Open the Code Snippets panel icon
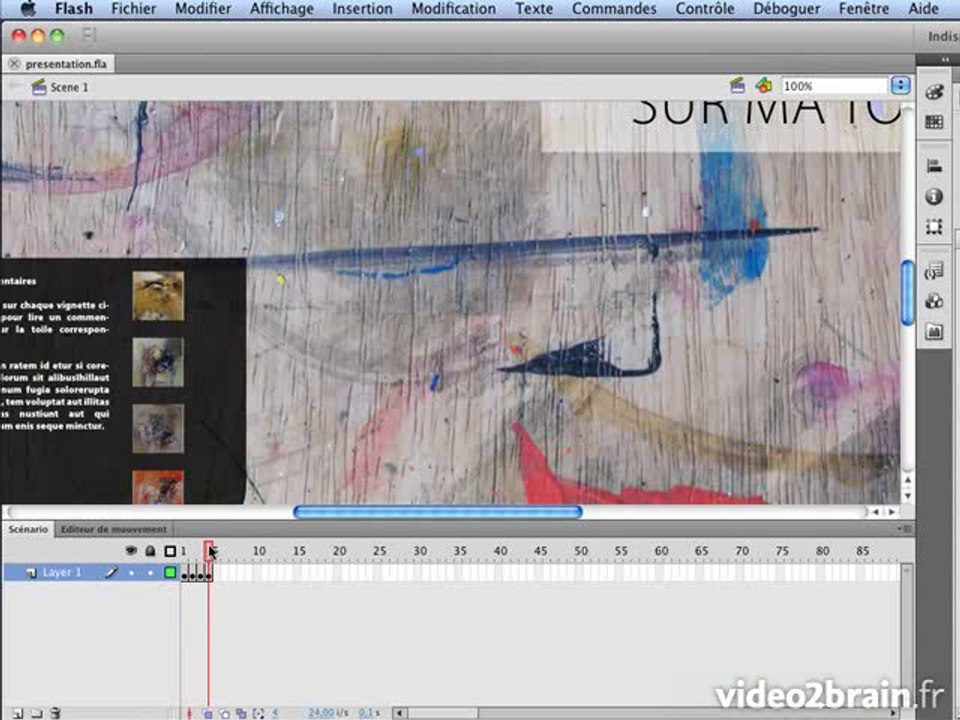The image size is (960, 720). [934, 271]
